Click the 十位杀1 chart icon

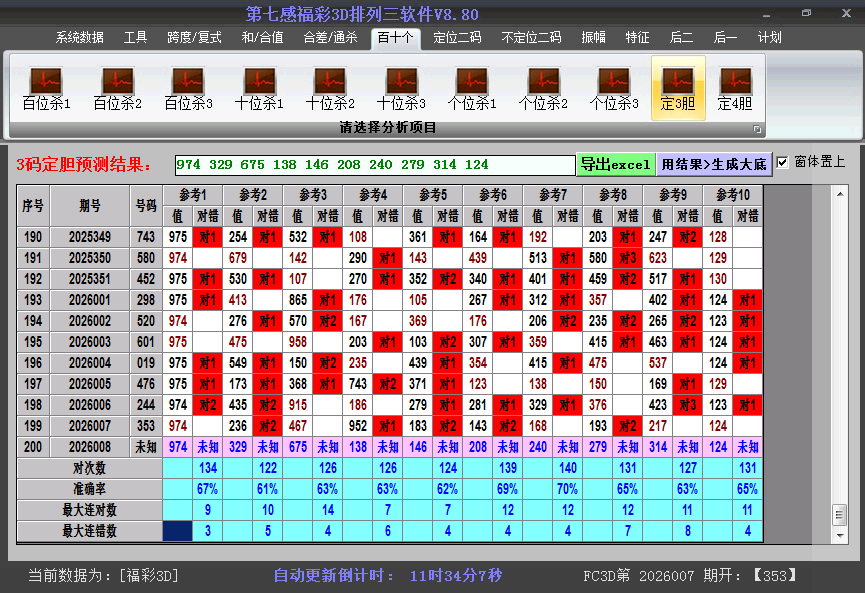click(x=259, y=88)
